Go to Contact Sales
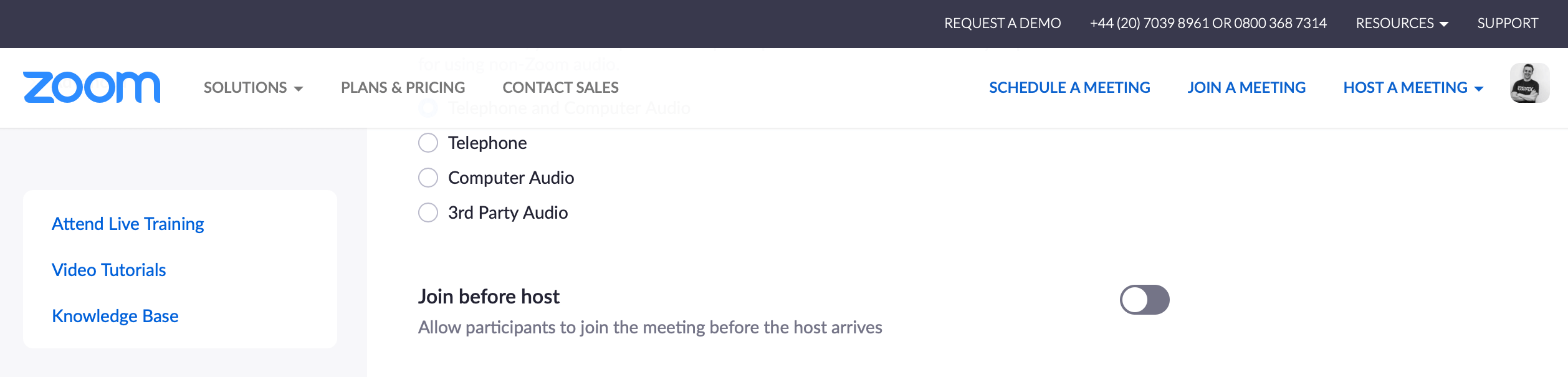 [x=560, y=88]
